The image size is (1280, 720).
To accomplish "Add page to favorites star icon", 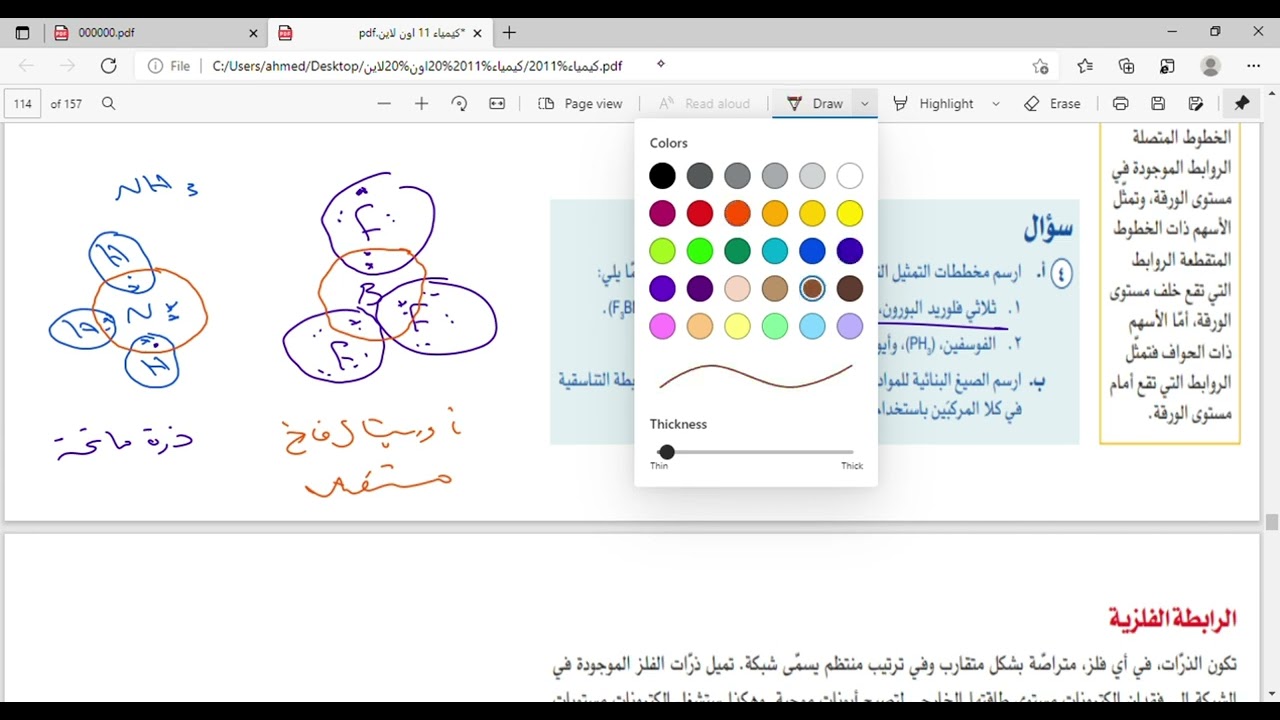I will 1040,66.
